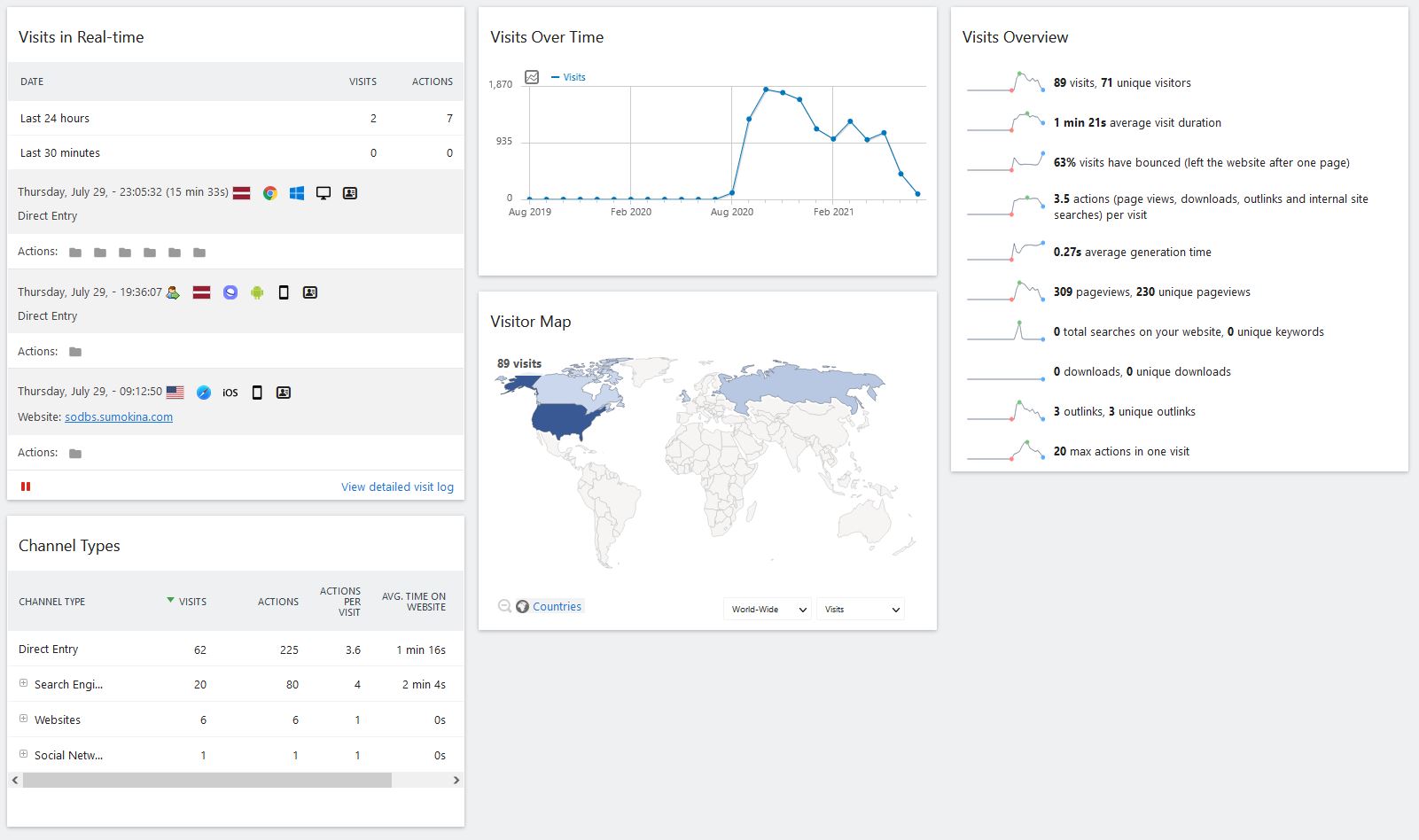Click the Latvia flag on the 23:05:32 visit
This screenshot has height=840, width=1419.
pos(241,193)
